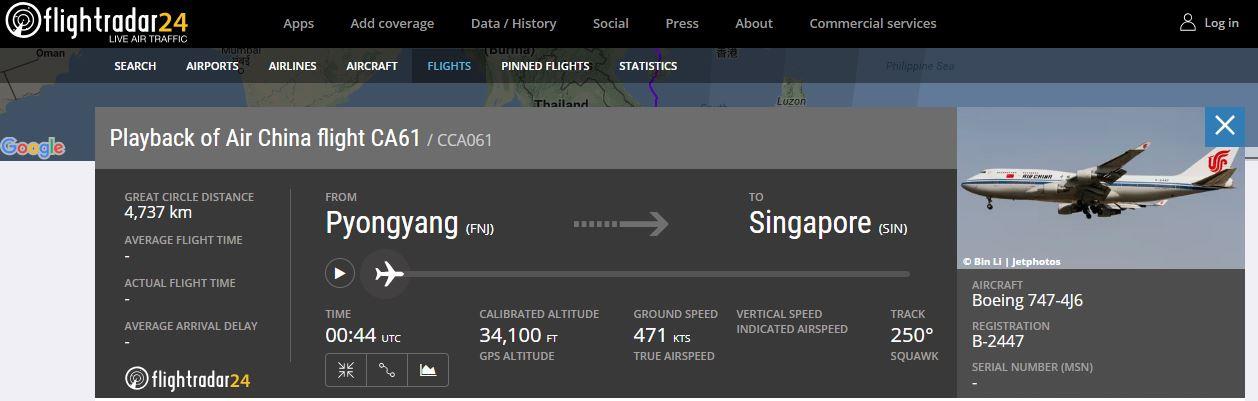Click the center-on-aircraft arrows icon
This screenshot has width=1258, height=401.
pos(346,370)
